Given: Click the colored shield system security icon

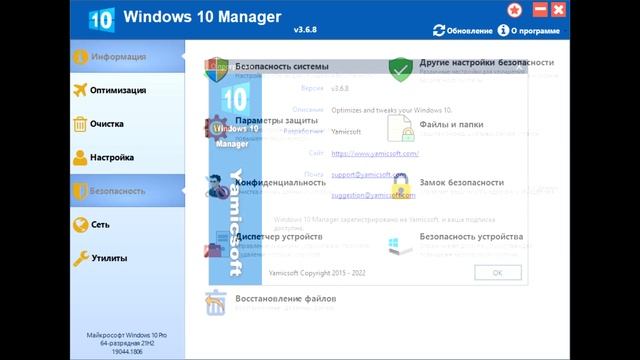Looking at the screenshot, I should 216,69.
